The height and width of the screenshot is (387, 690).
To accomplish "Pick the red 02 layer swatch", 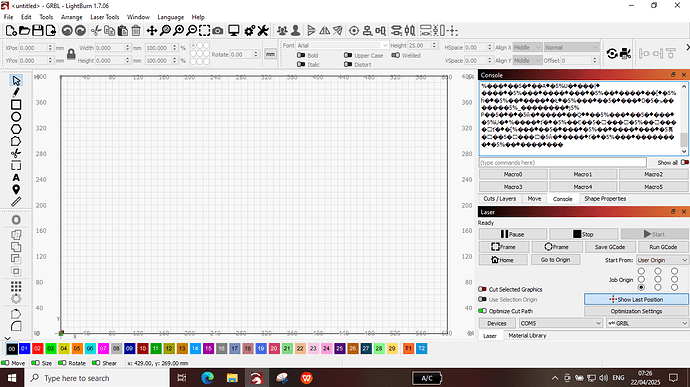I will point(37,349).
